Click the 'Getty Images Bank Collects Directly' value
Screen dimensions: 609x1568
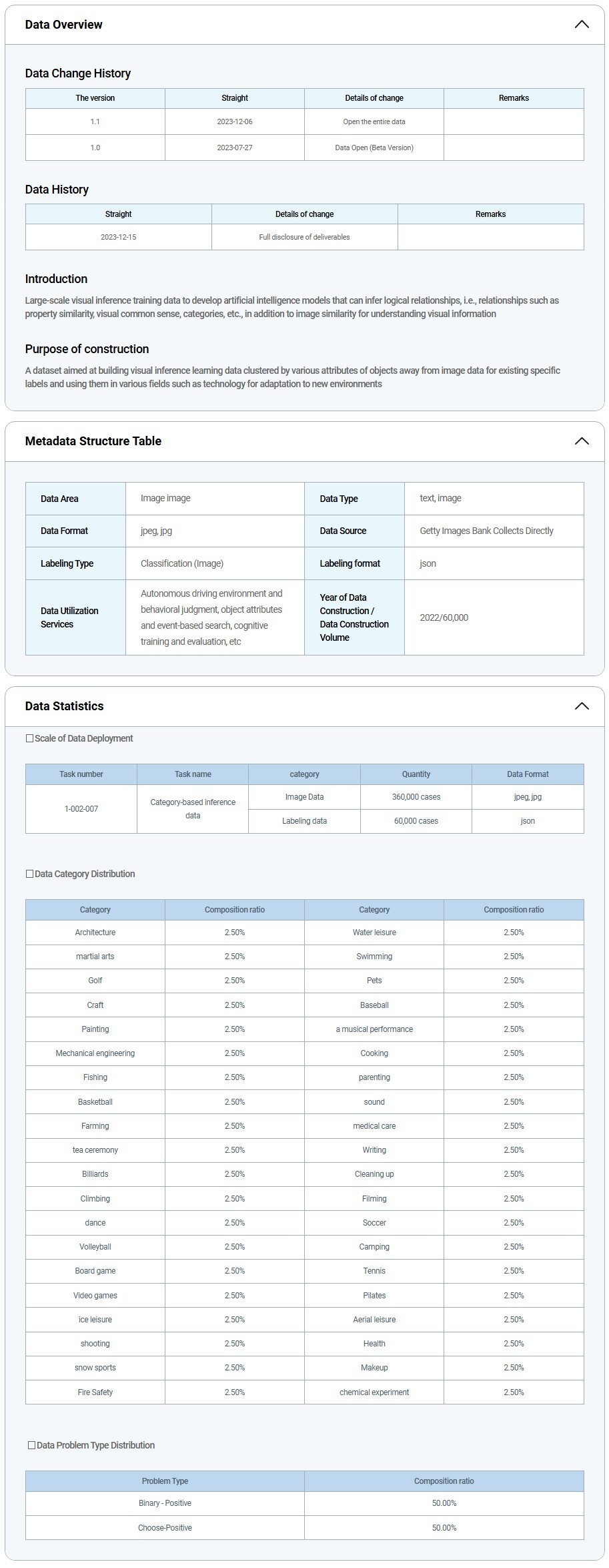click(486, 531)
